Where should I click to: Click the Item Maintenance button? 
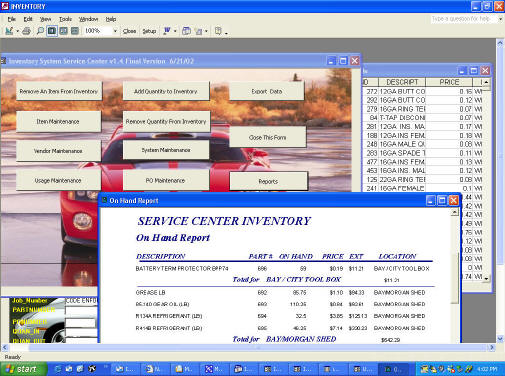click(x=58, y=122)
